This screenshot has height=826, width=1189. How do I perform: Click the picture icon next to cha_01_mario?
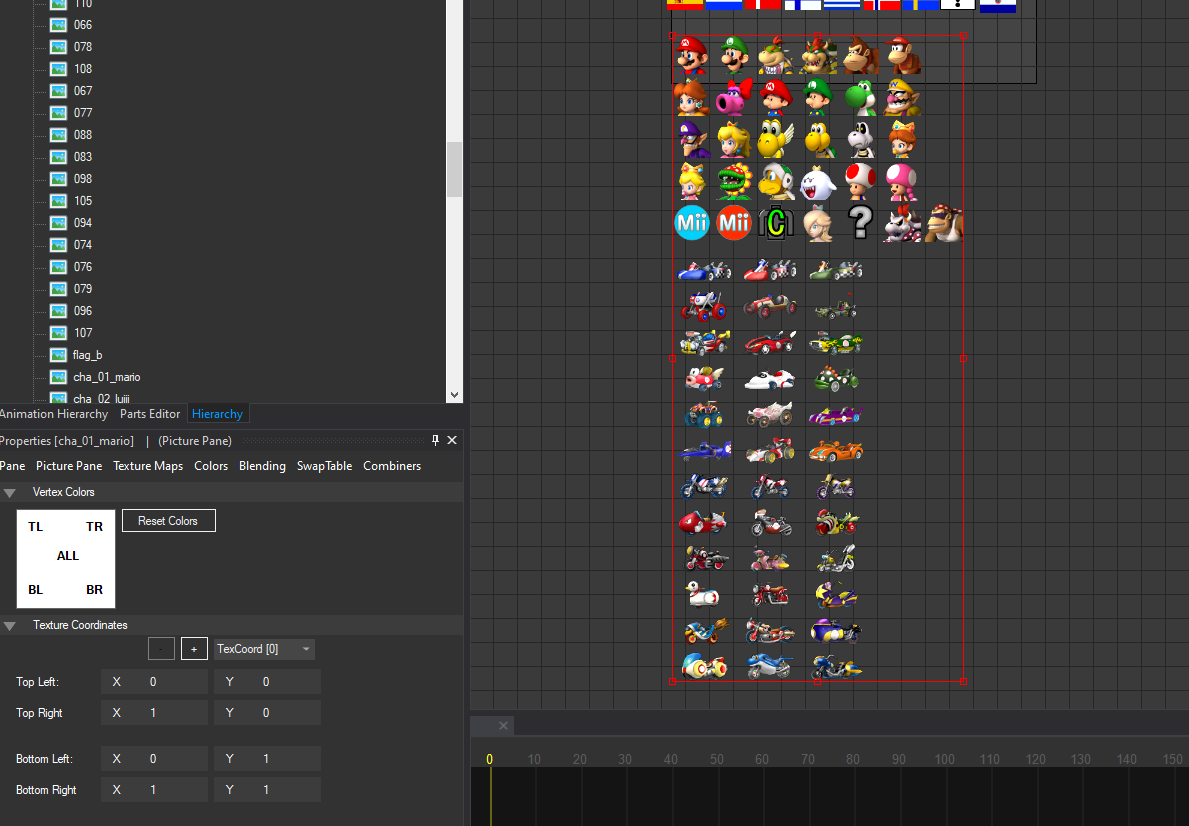coord(57,377)
